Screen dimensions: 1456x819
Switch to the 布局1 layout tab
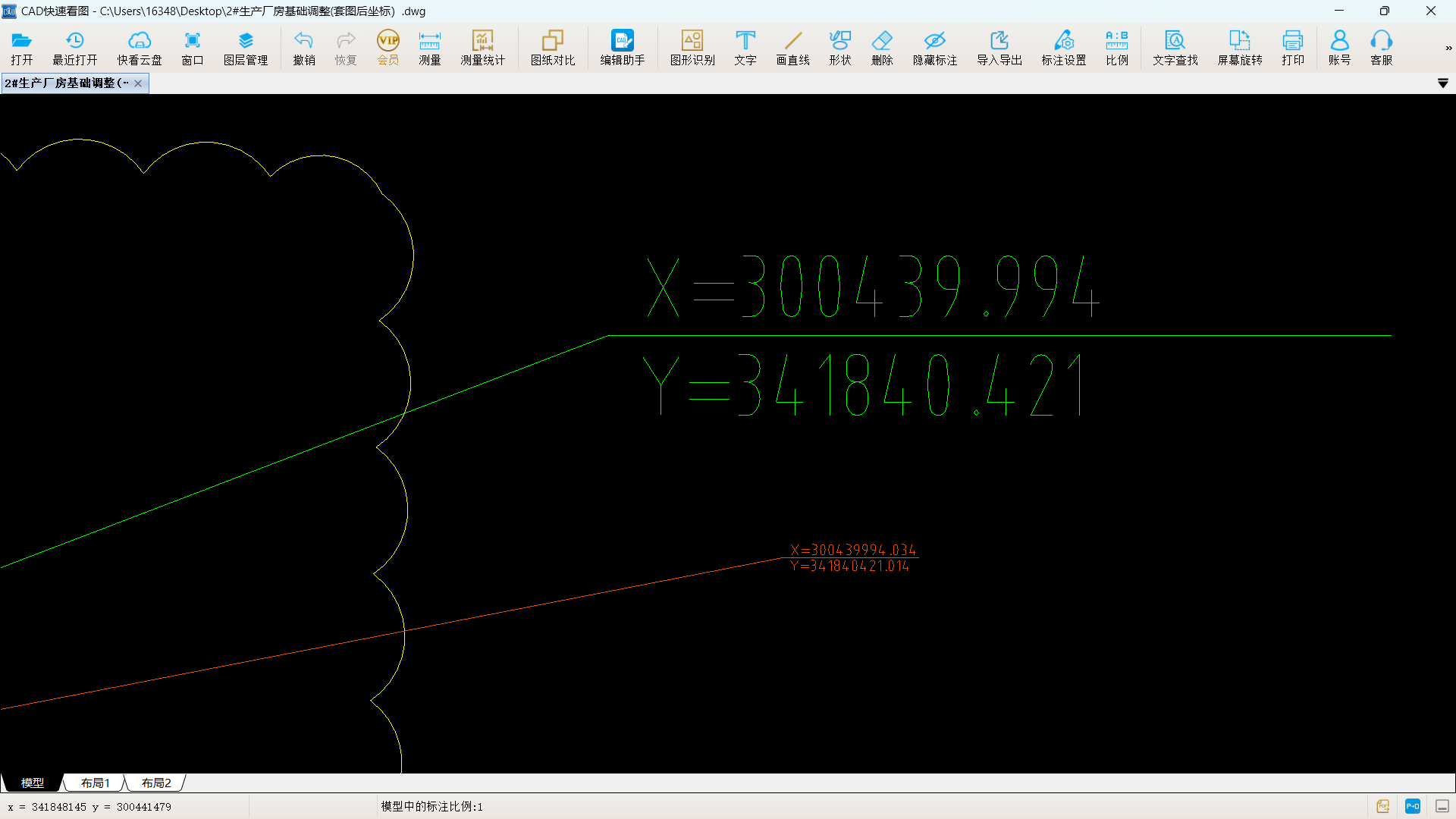(x=96, y=783)
